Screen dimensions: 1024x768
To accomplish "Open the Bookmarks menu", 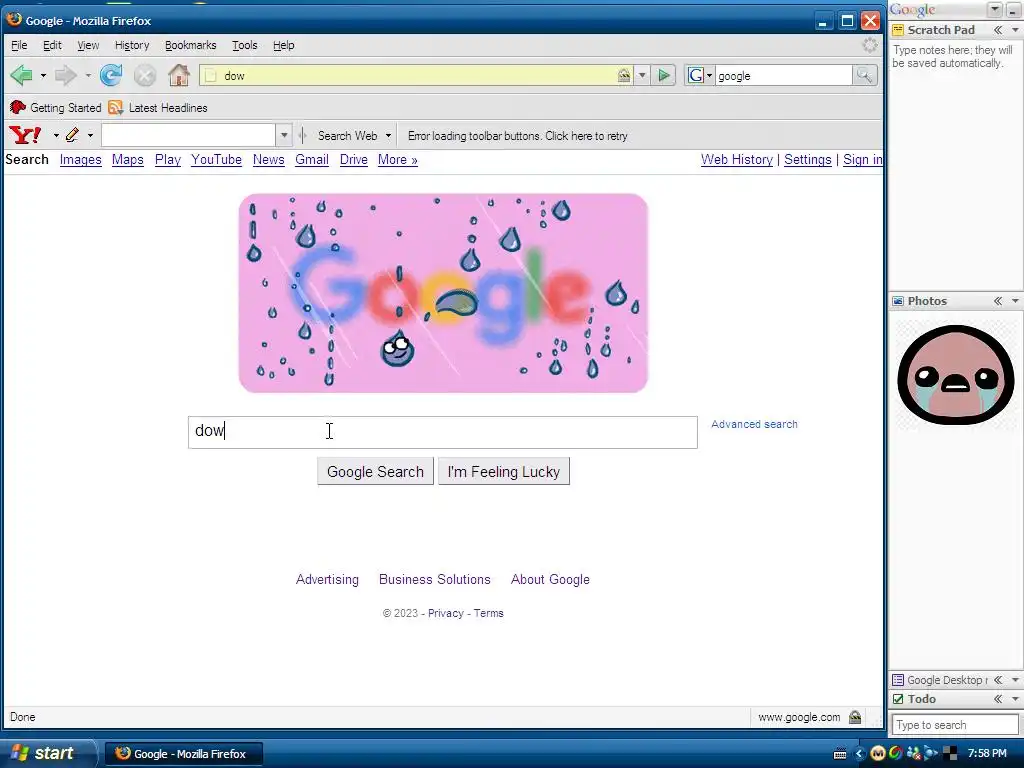I will pyautogui.click(x=191, y=45).
